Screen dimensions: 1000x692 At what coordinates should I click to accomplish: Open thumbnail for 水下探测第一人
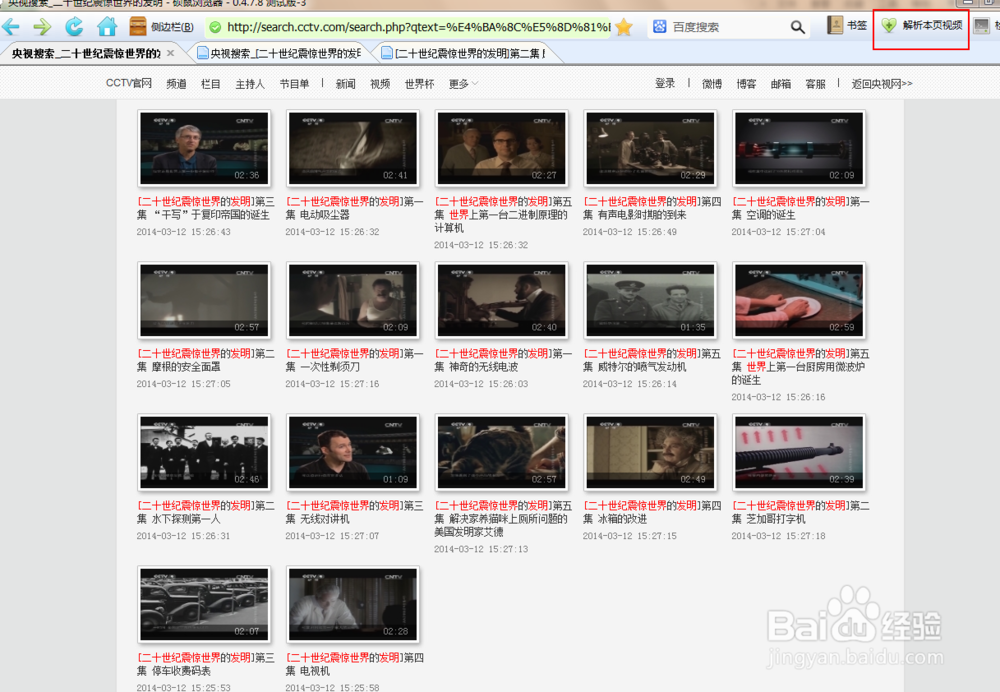tap(204, 452)
